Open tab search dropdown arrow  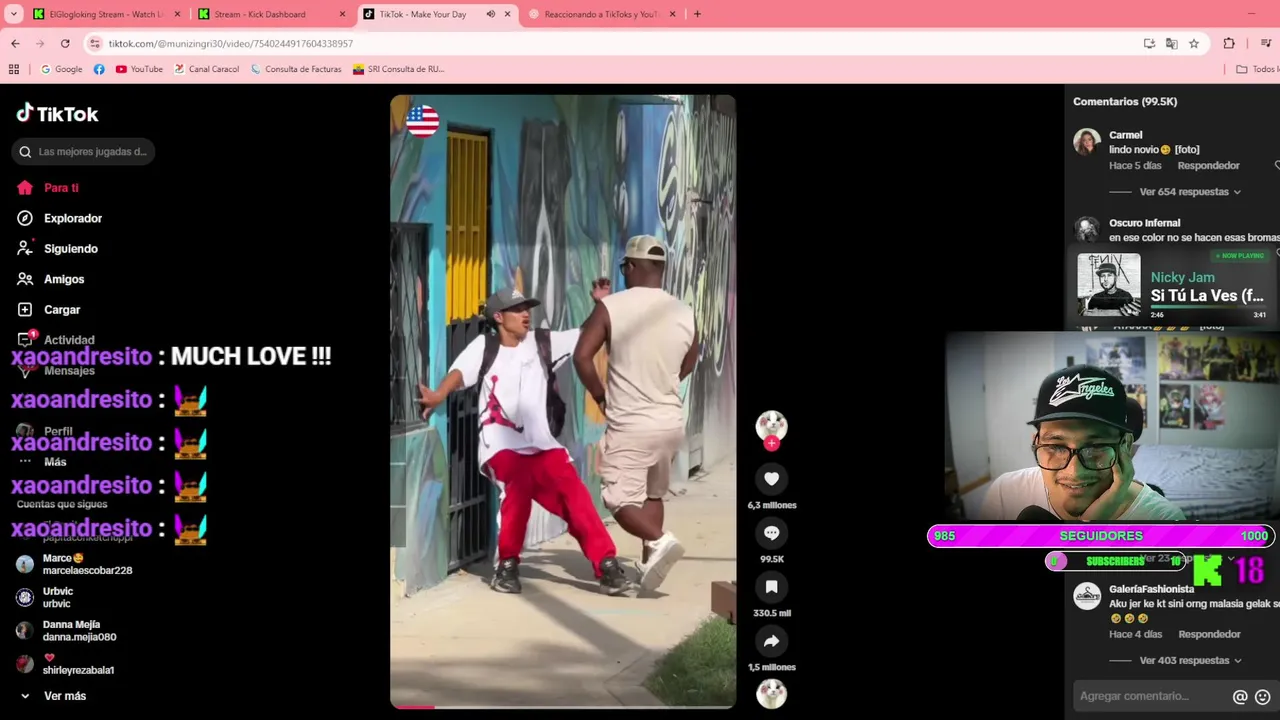tap(14, 14)
